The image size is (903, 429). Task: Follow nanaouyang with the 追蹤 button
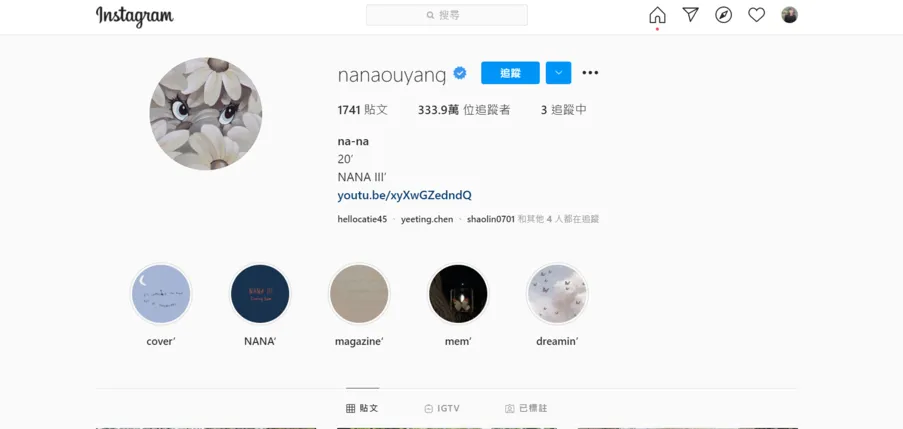pos(510,73)
